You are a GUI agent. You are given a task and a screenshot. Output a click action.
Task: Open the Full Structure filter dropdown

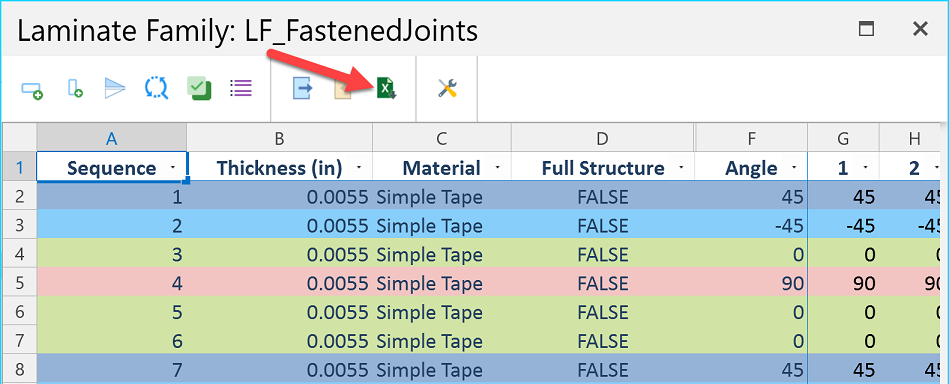pos(681,168)
